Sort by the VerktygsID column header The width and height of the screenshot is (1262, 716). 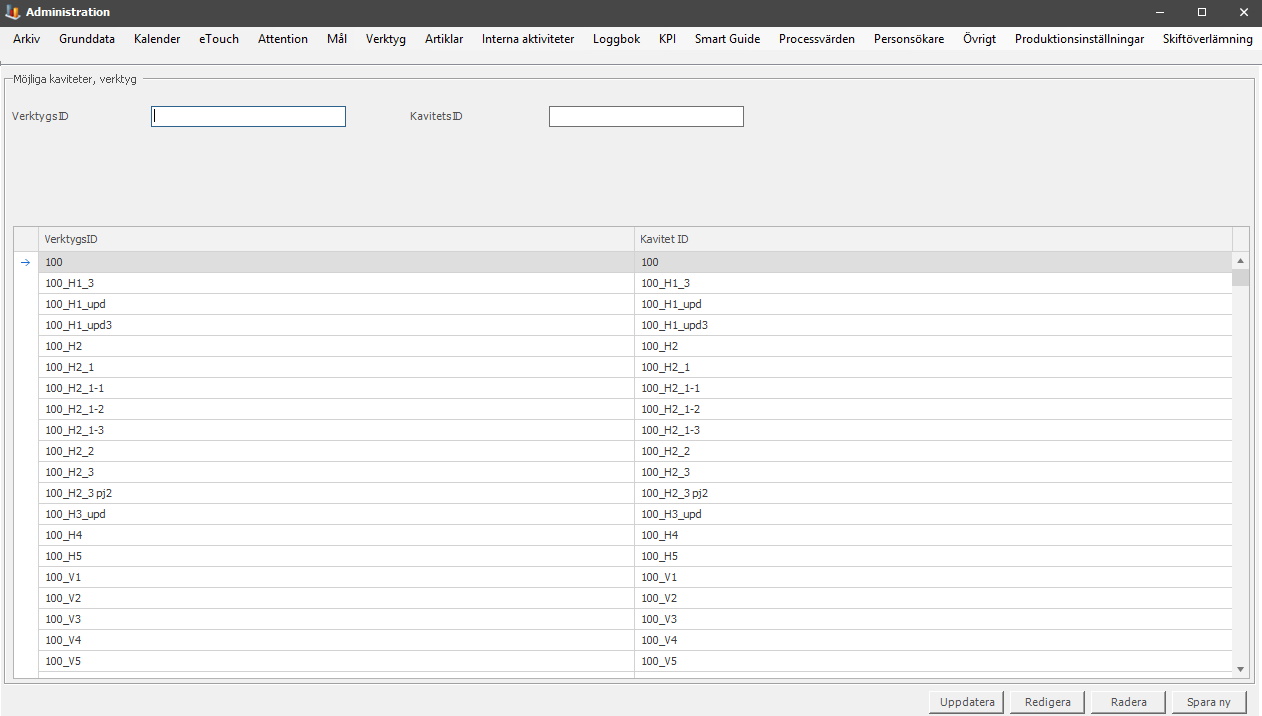[336, 239]
